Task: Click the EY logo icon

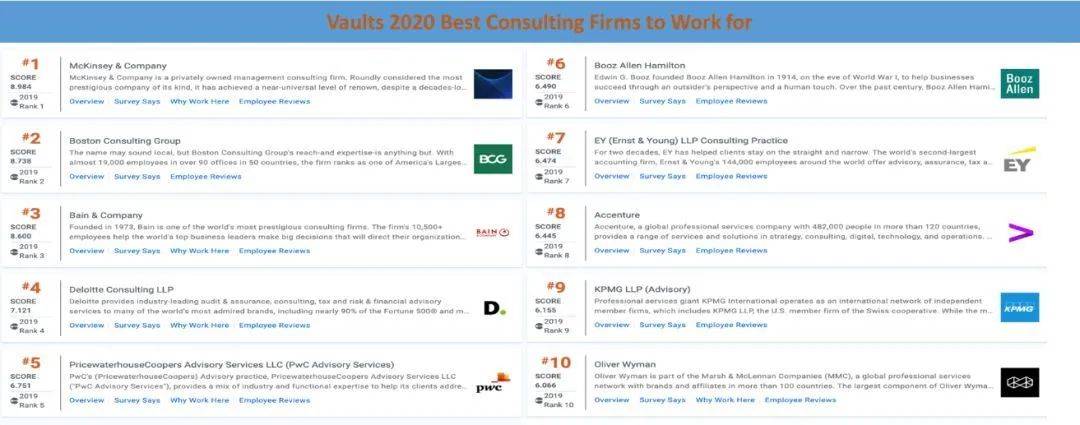Action: (1019, 160)
